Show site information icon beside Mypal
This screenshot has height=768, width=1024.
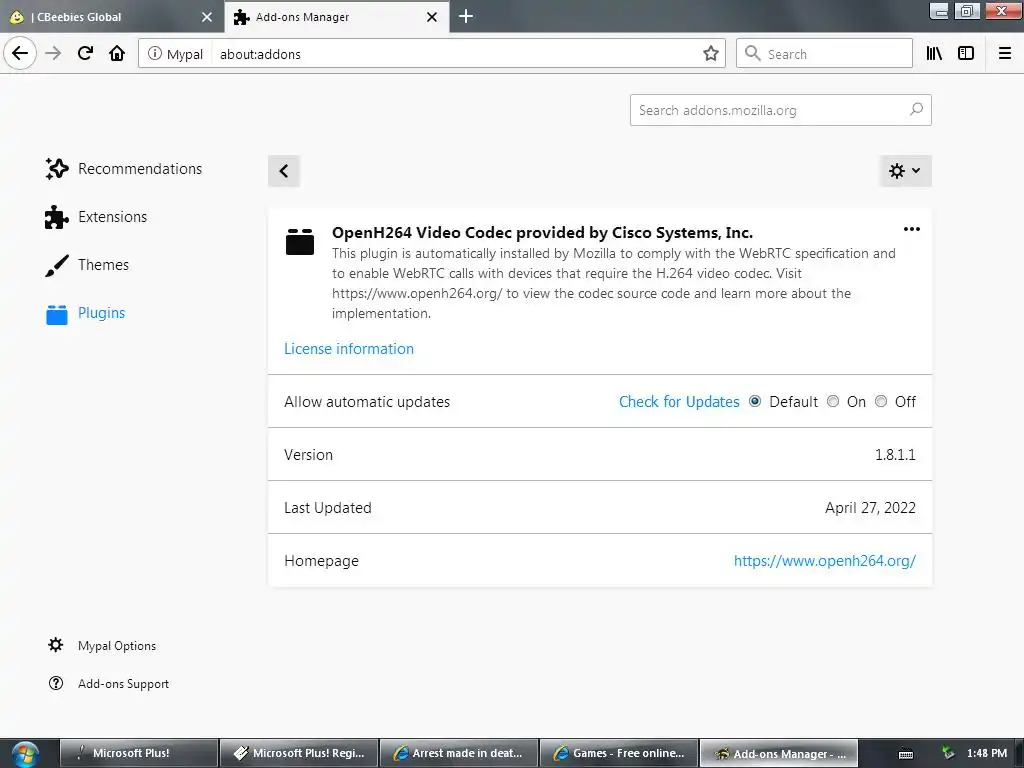click(x=154, y=54)
